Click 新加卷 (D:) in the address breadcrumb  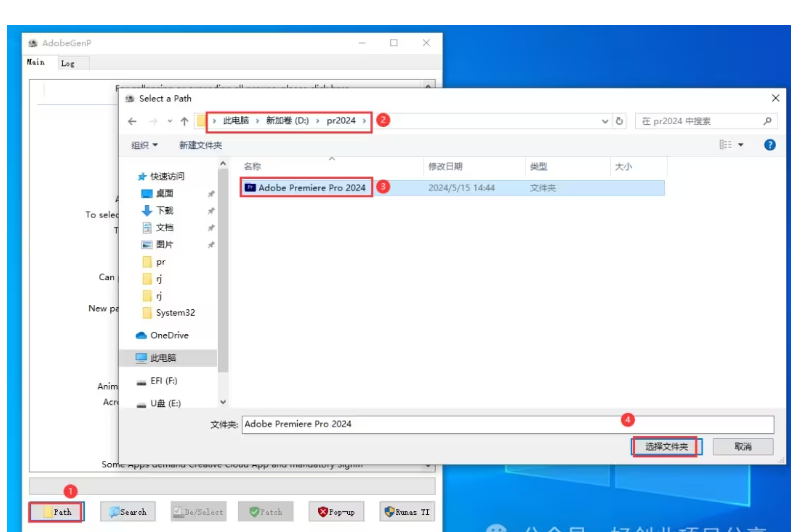tap(288, 121)
